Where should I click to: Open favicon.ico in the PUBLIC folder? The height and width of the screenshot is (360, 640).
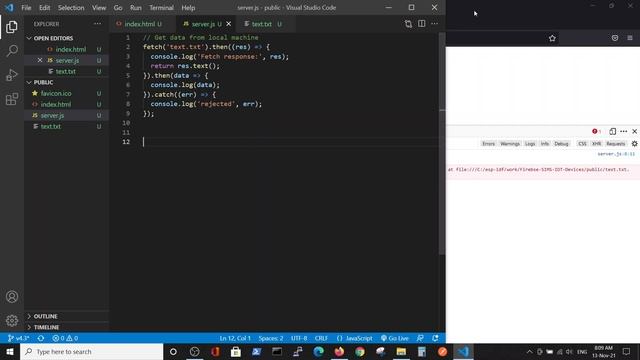coord(66,93)
